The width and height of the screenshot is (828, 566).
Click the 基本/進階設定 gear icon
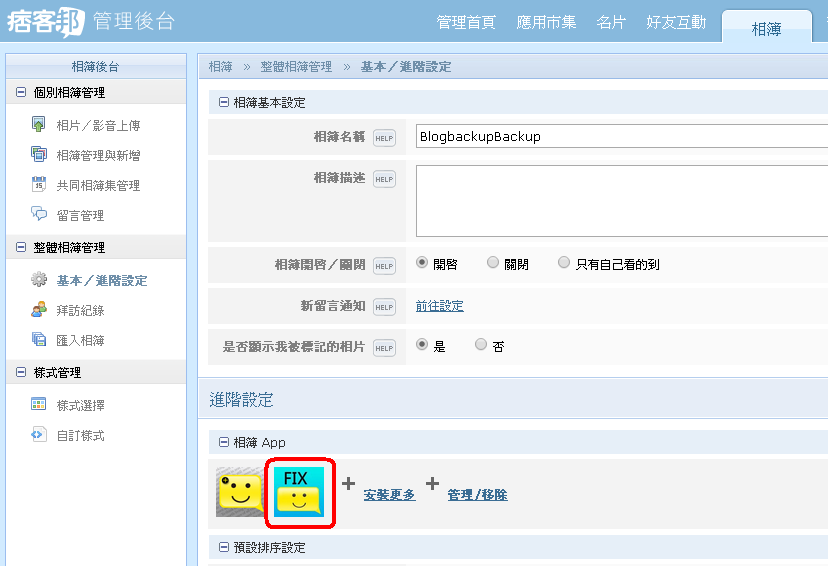pyautogui.click(x=39, y=279)
